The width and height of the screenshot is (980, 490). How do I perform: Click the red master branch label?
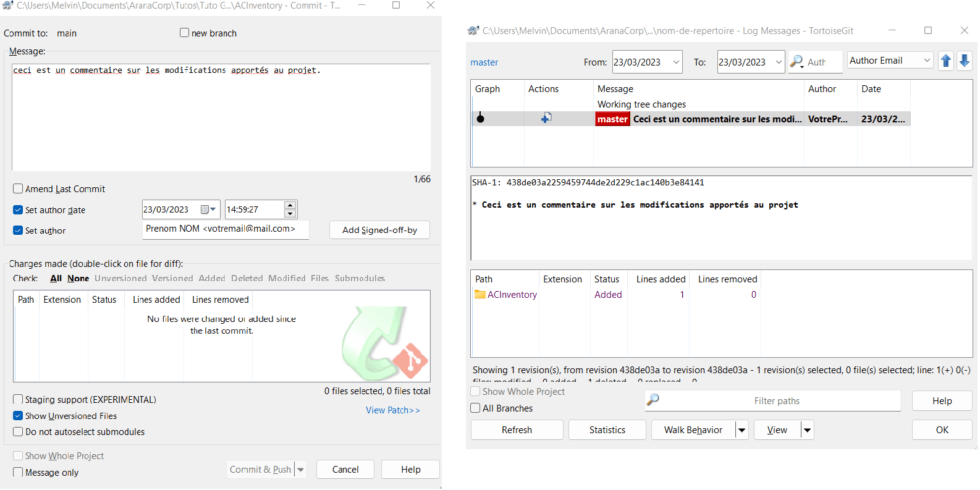612,119
